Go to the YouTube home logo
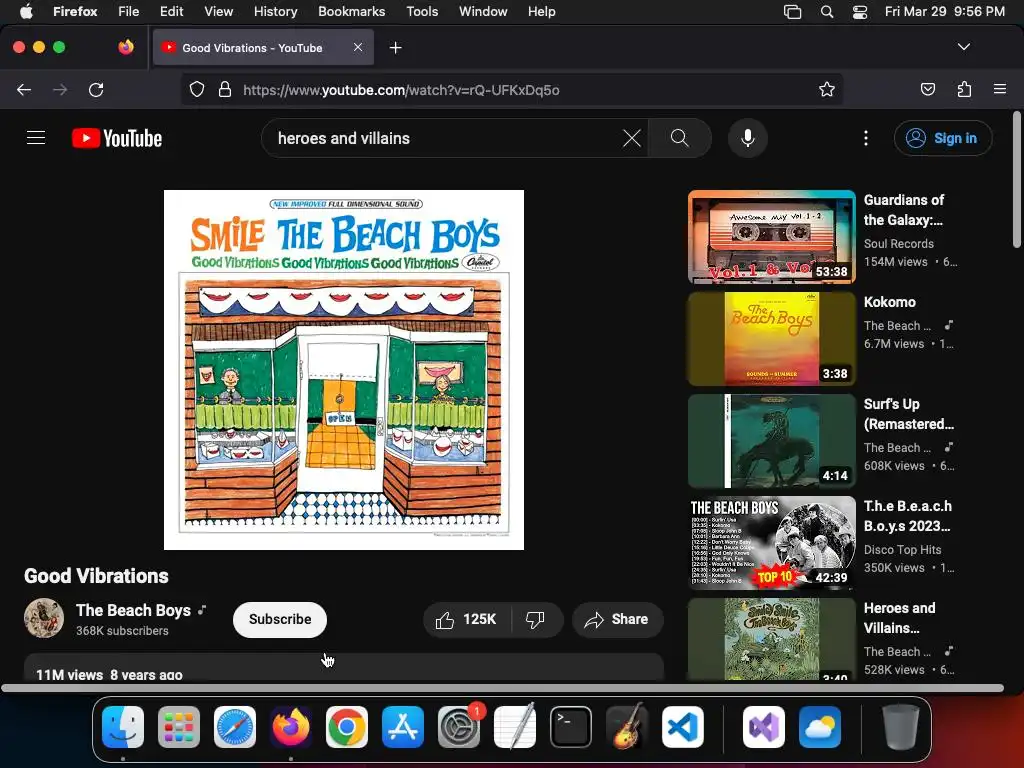Image resolution: width=1024 pixels, height=768 pixels. (x=117, y=138)
